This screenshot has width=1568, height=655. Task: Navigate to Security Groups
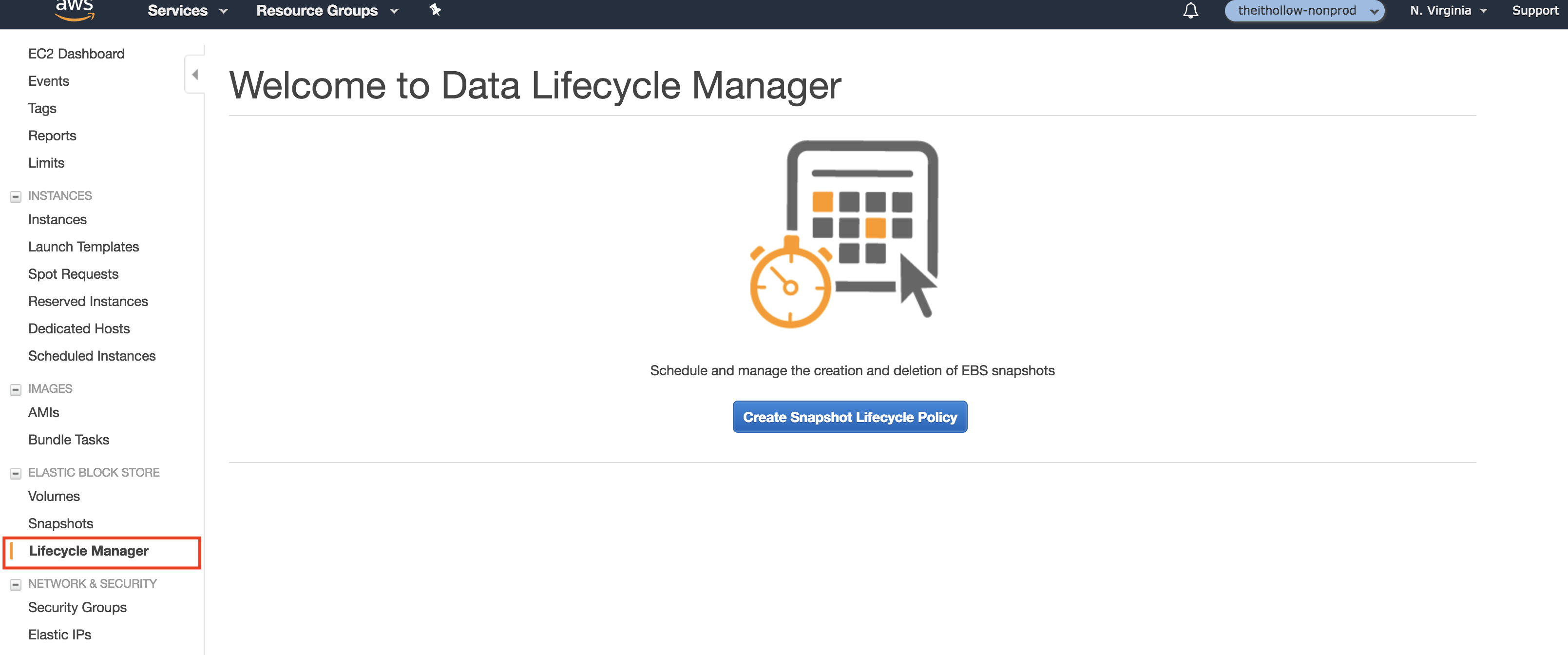[77, 608]
